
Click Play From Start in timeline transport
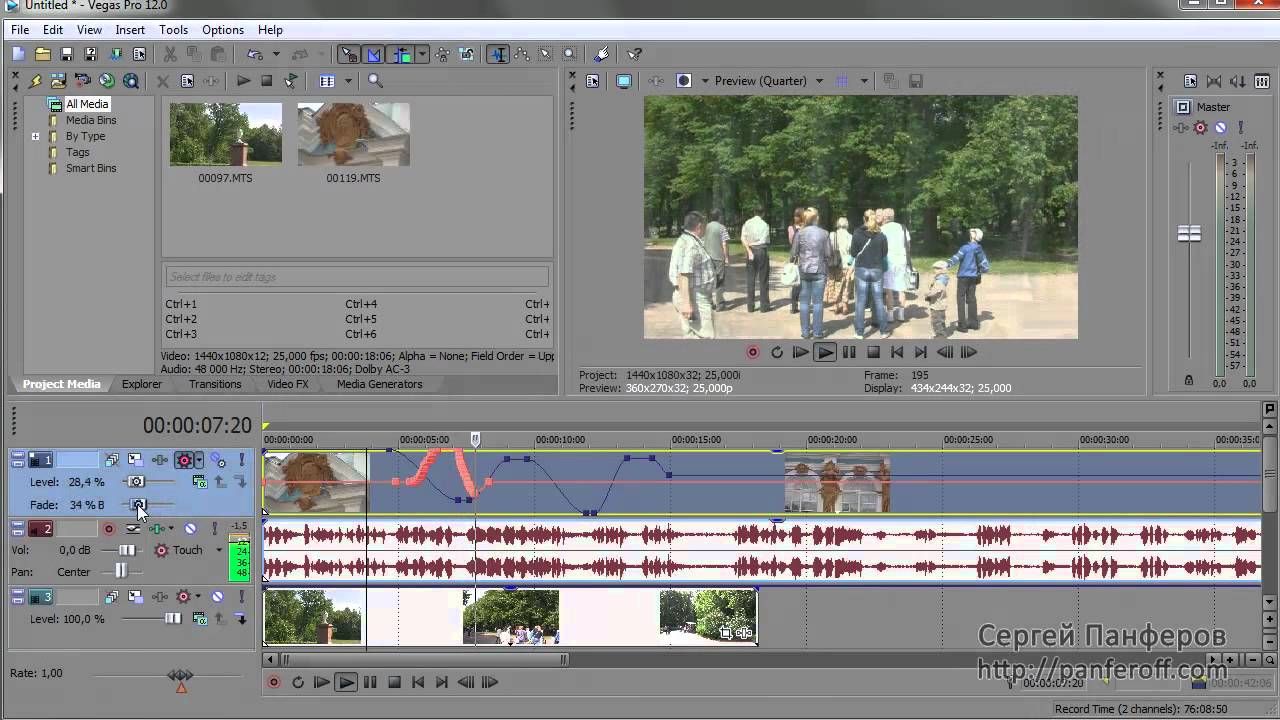coord(322,682)
